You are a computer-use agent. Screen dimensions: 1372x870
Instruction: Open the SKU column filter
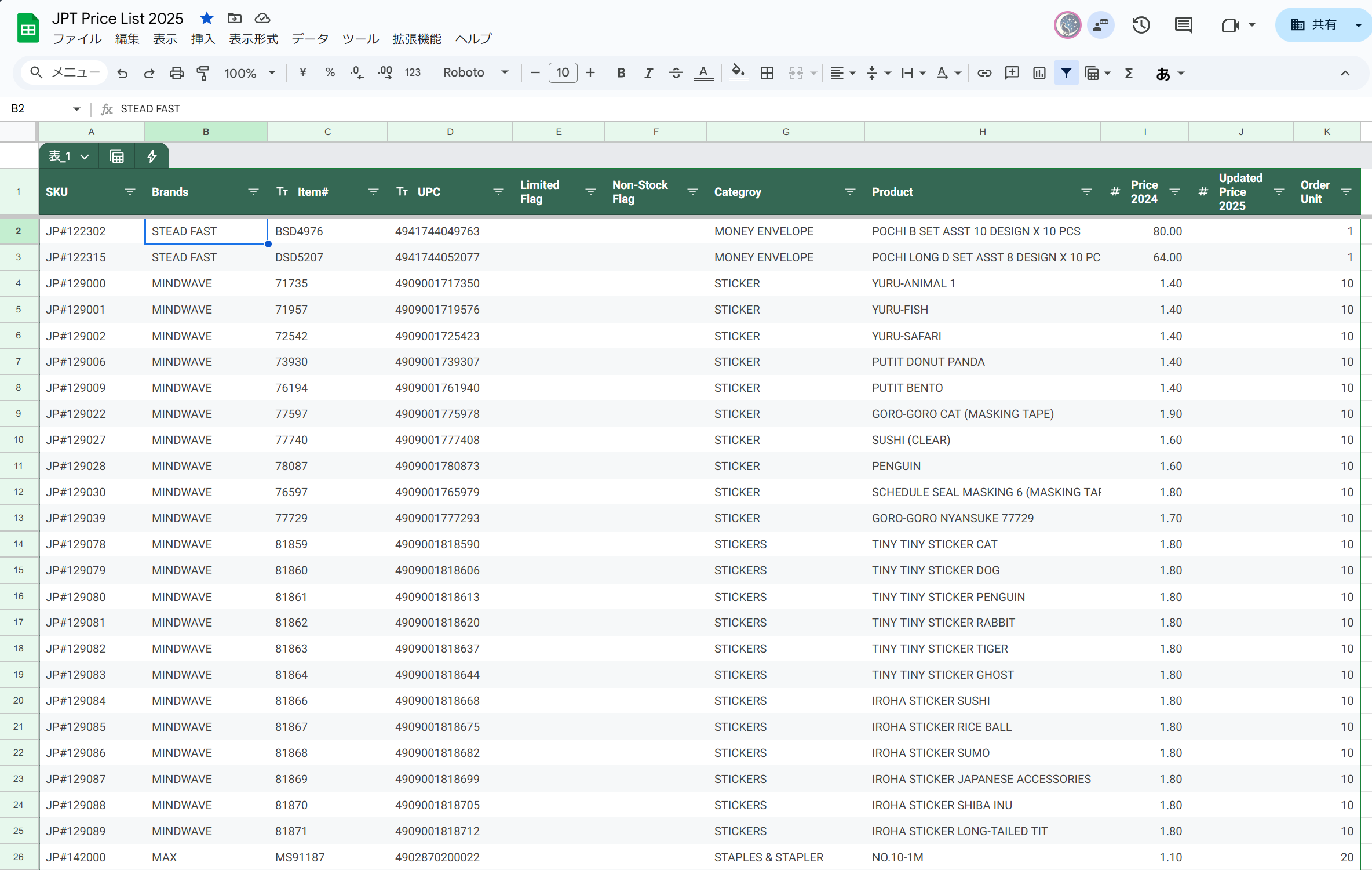(130, 192)
